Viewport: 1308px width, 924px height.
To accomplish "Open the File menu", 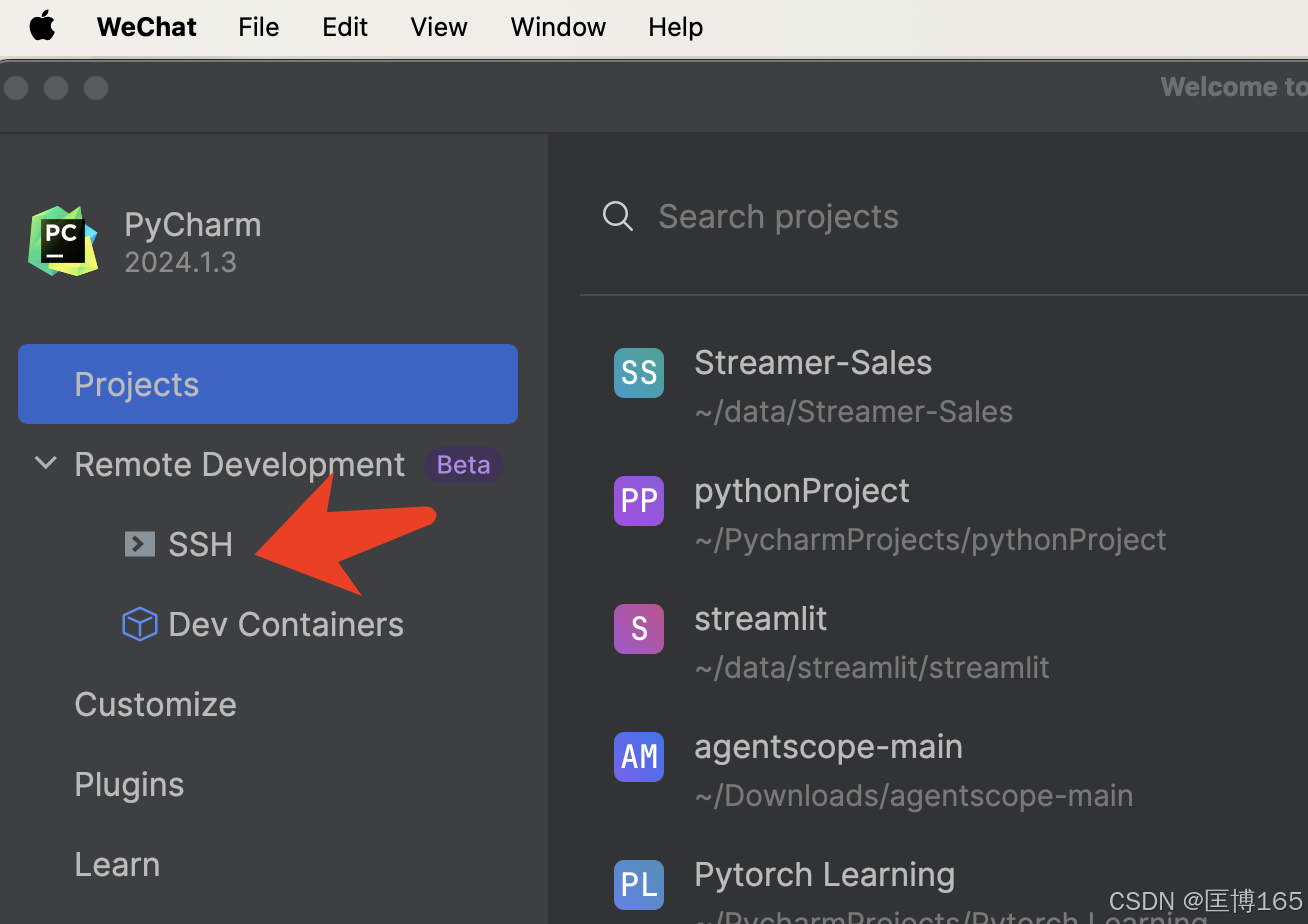I will [x=259, y=27].
